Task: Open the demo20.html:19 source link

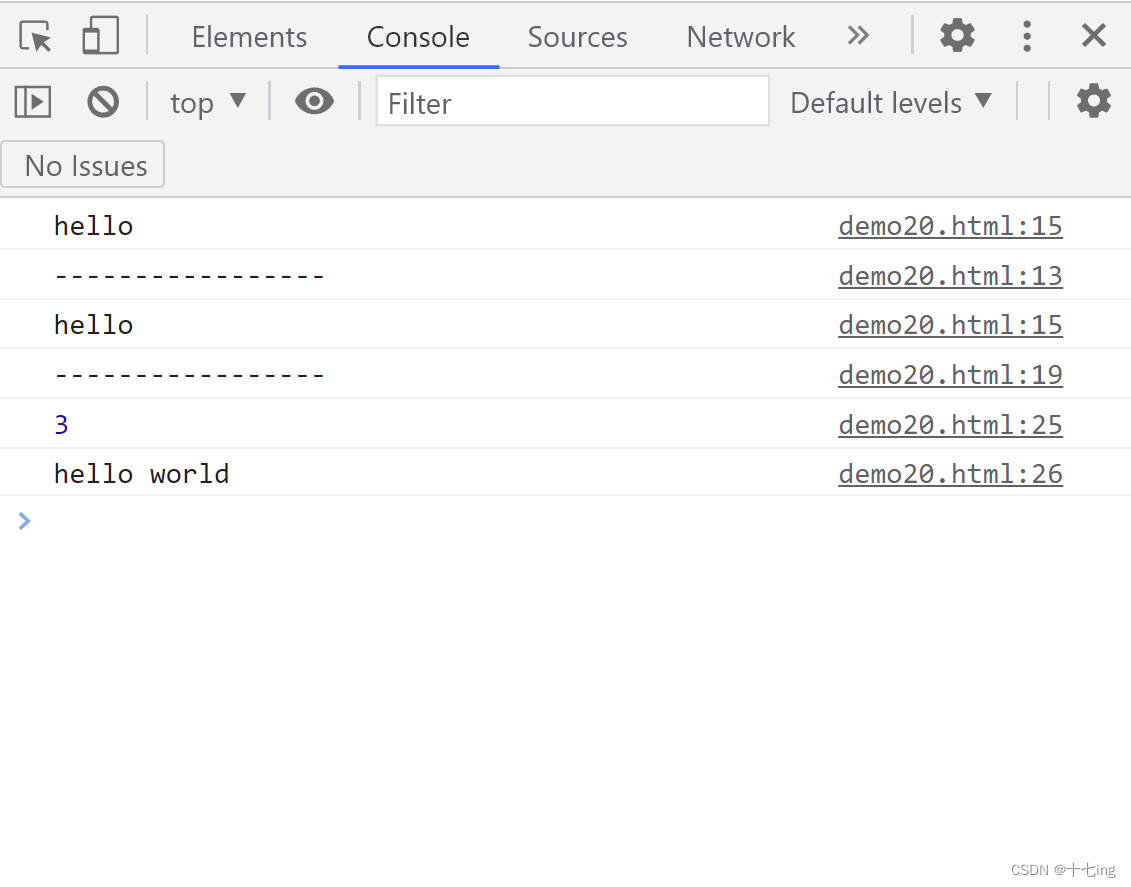Action: pyautogui.click(x=950, y=374)
